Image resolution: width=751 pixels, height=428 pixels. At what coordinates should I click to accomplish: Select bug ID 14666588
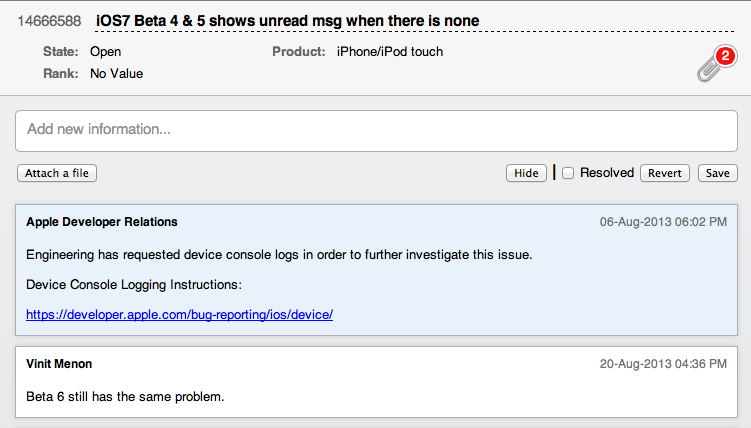tap(49, 20)
